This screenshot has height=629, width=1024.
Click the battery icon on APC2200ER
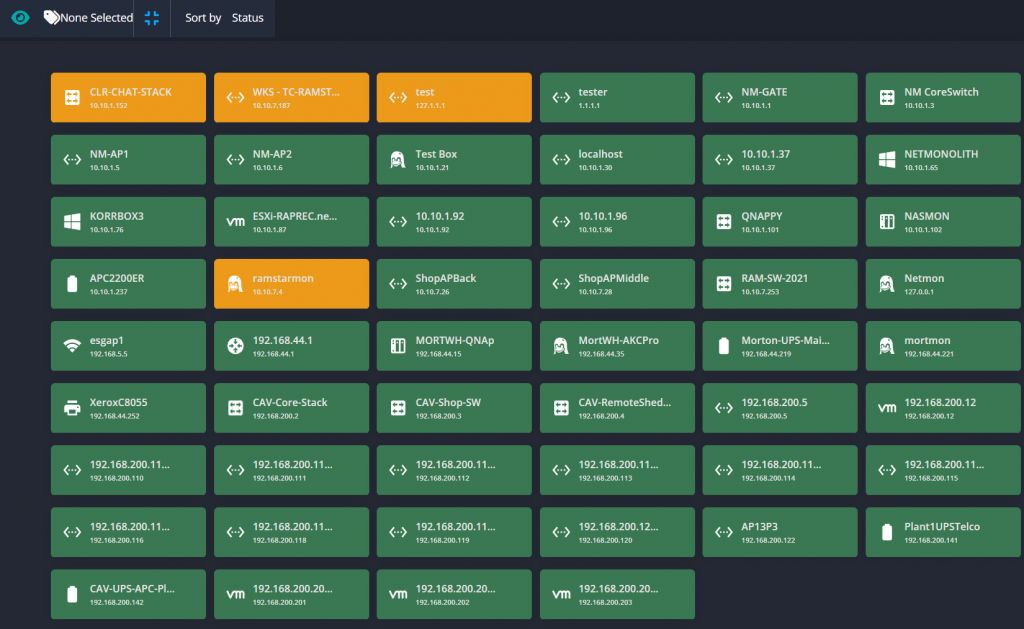[x=72, y=284]
